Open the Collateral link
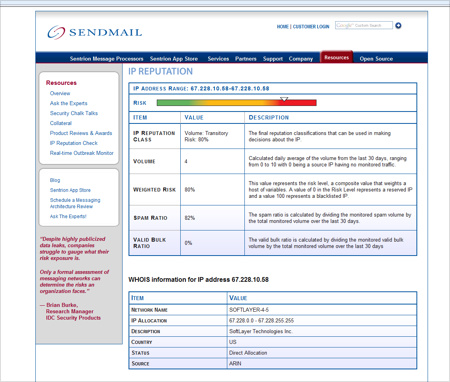 (x=61, y=123)
